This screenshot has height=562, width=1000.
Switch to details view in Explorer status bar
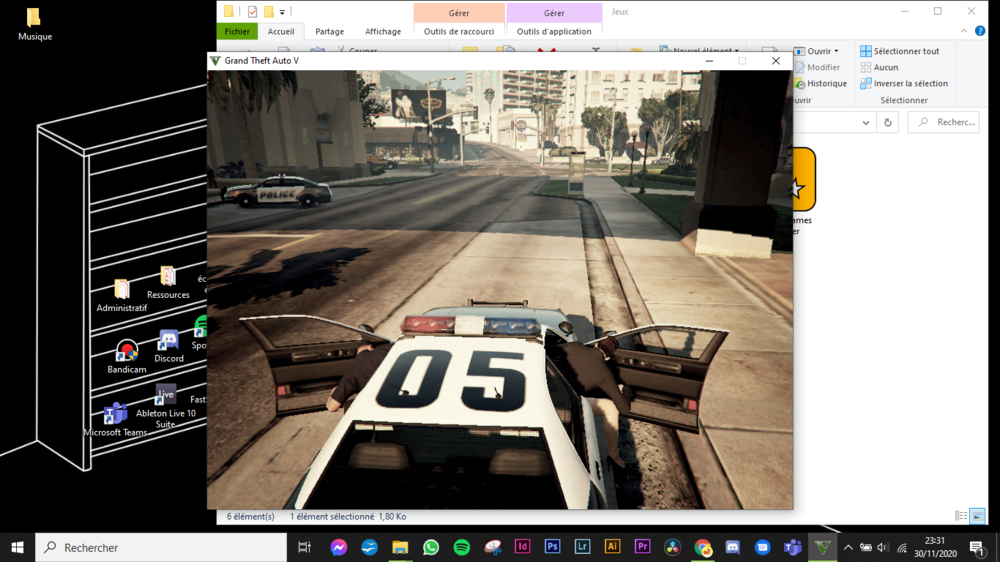click(961, 516)
